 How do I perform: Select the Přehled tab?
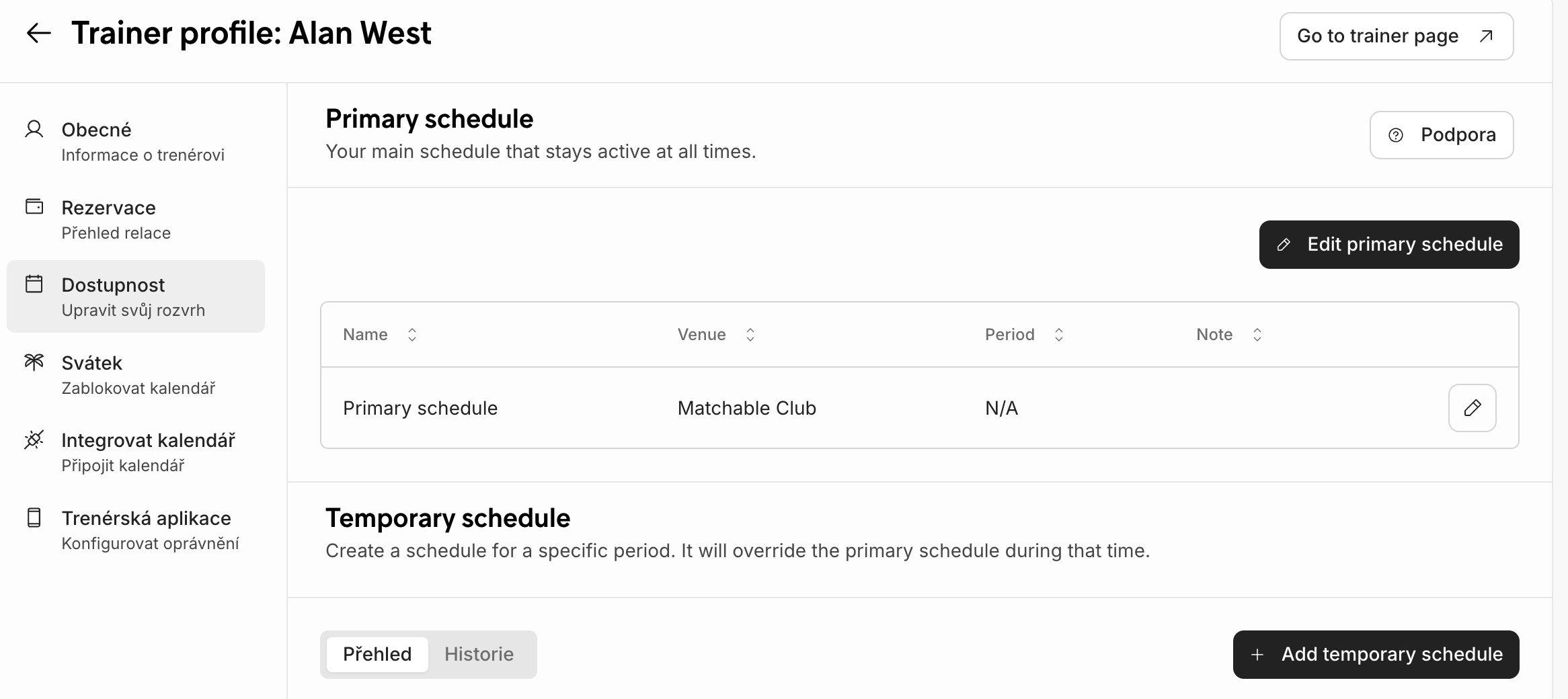point(377,654)
